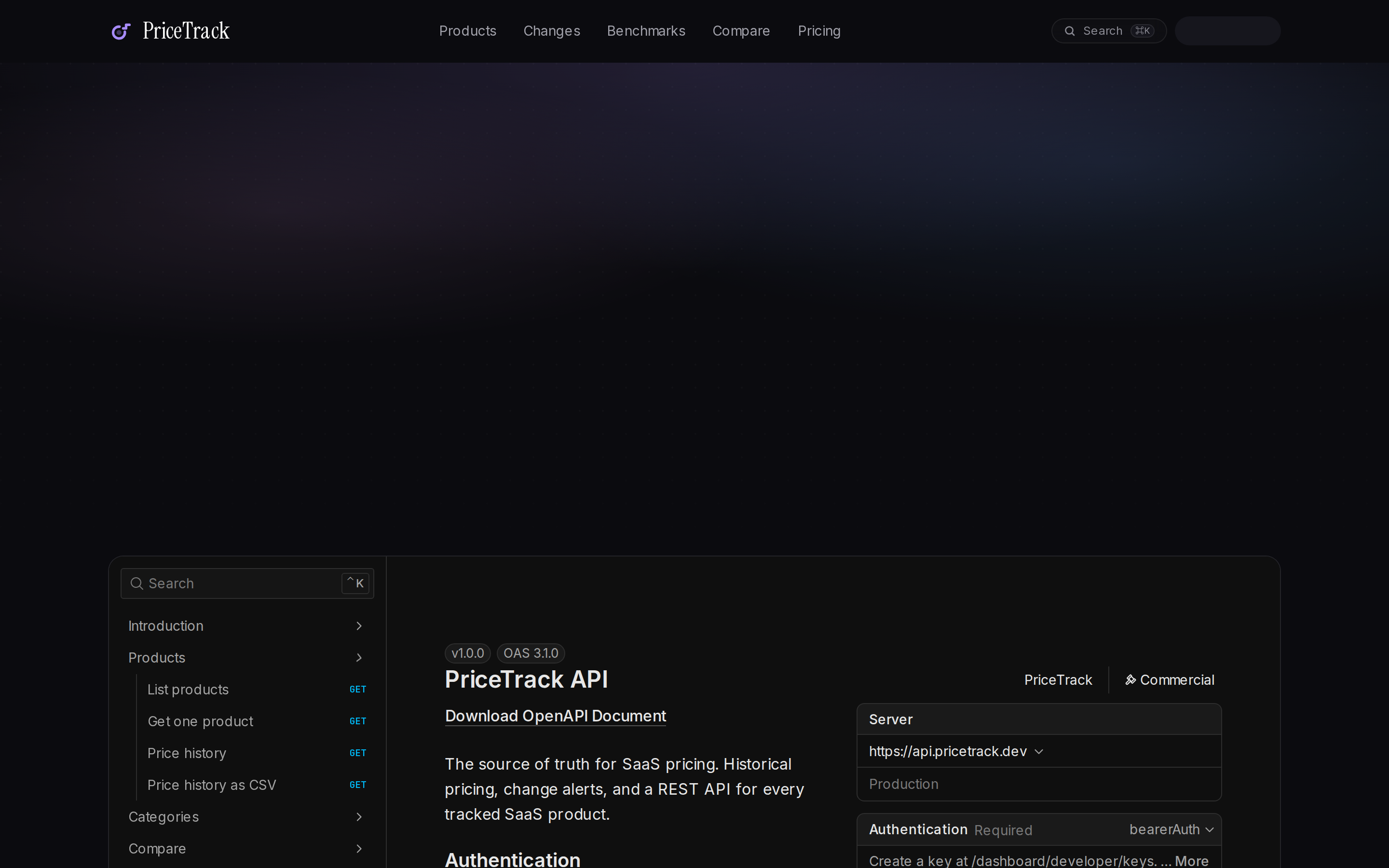
Task: Click the PriceTrack wordmark in header
Action: [x=186, y=31]
